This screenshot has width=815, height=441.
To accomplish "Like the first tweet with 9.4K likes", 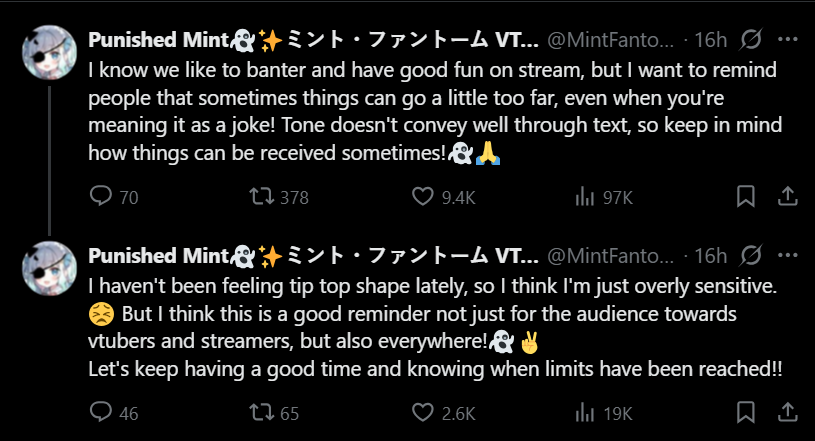I will coord(424,197).
